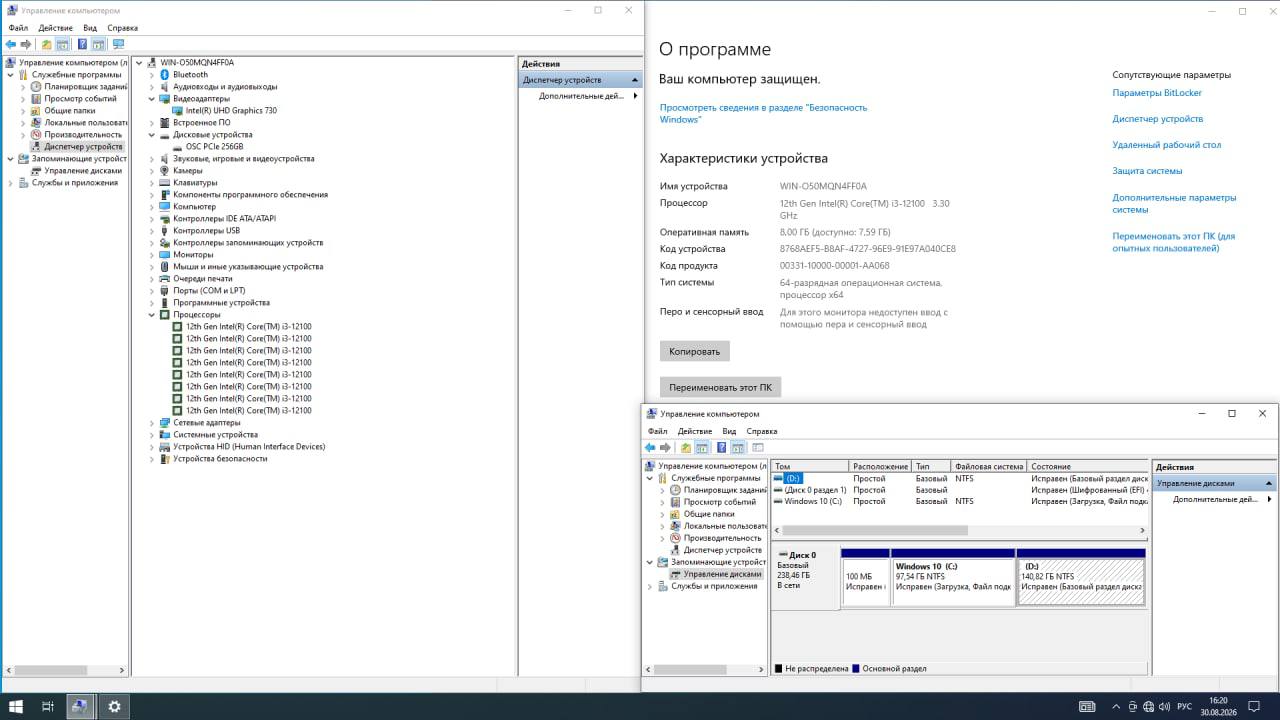Collapse the Дисковые устройства category
1280x720 pixels.
152,135
